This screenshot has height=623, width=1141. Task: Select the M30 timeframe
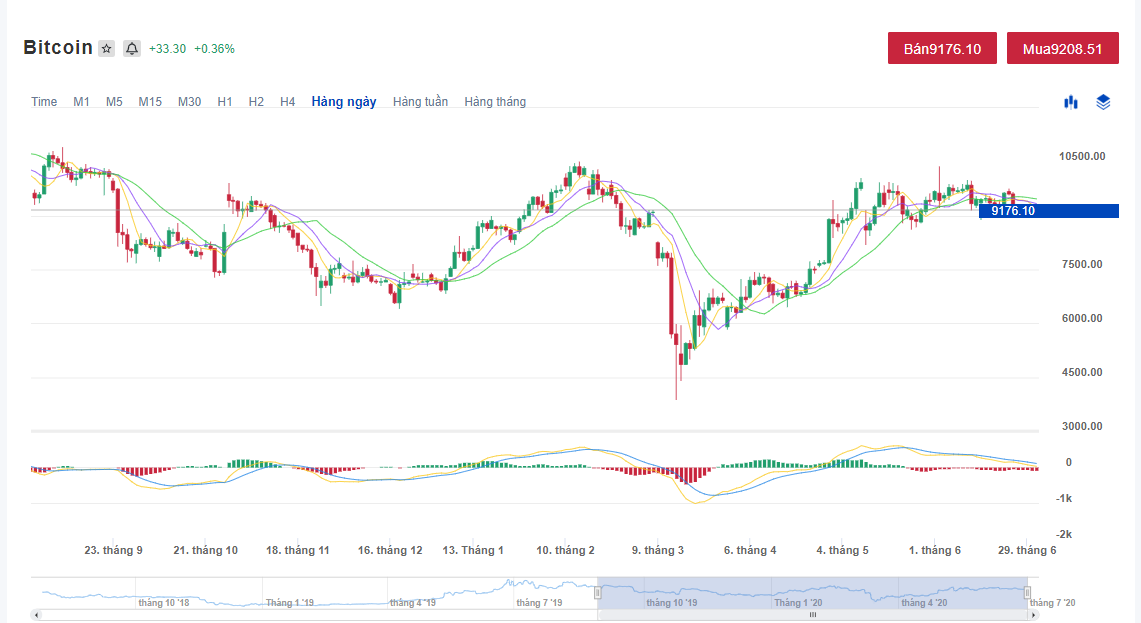tap(189, 102)
